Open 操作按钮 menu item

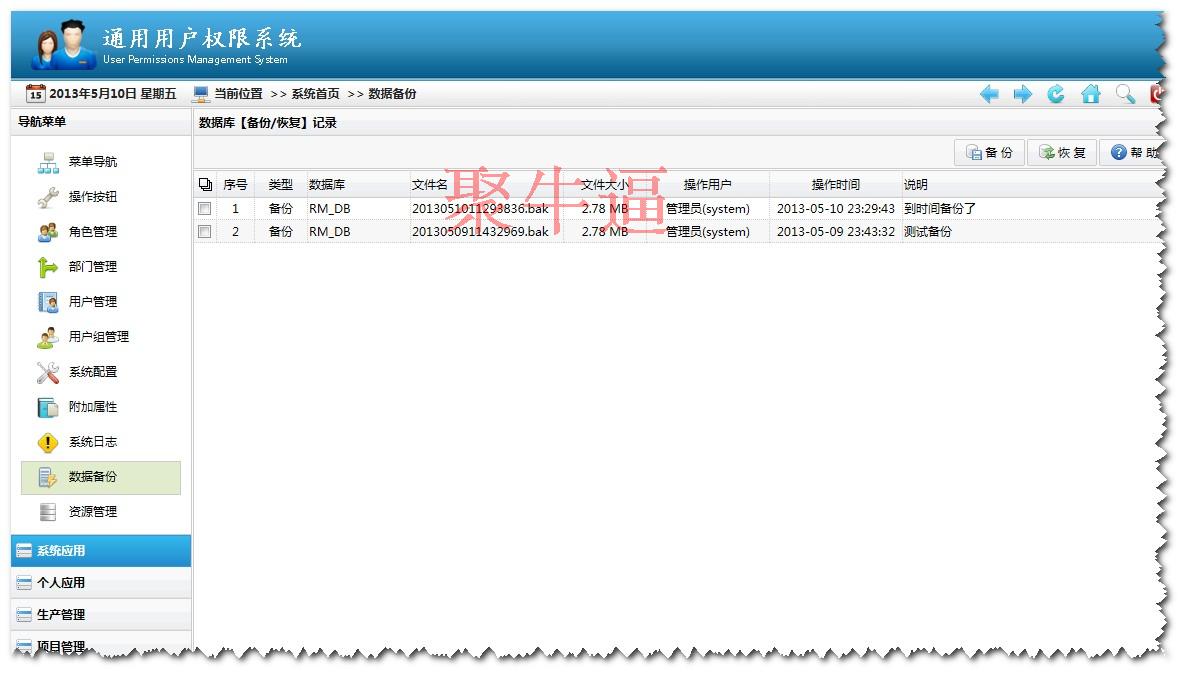92,197
